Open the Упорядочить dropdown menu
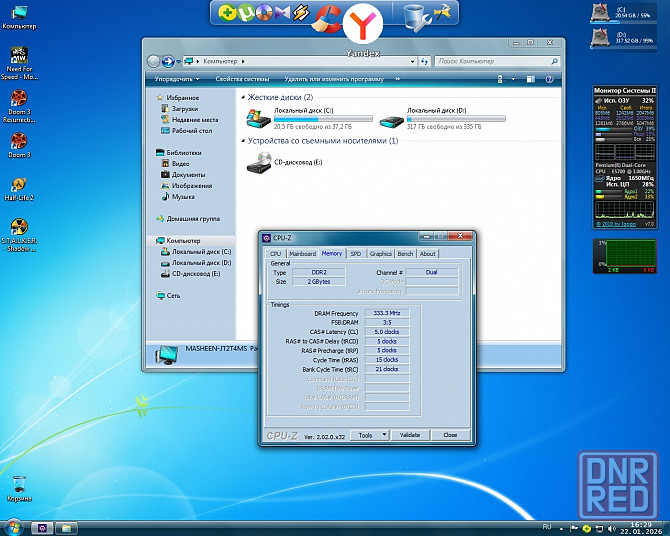 176,78
